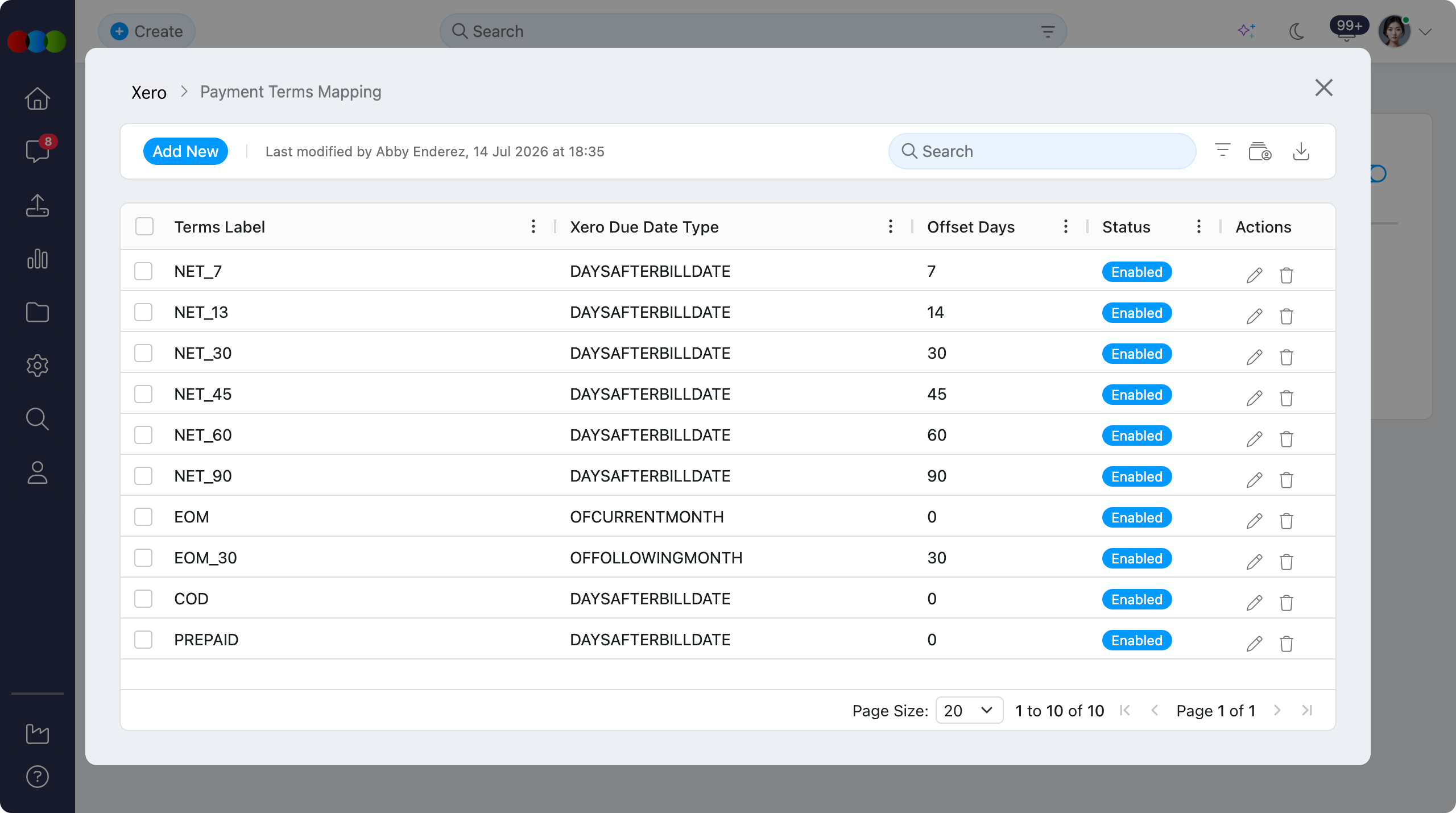Select the NET_13 row checkbox
The height and width of the screenshot is (813, 1456).
(143, 312)
